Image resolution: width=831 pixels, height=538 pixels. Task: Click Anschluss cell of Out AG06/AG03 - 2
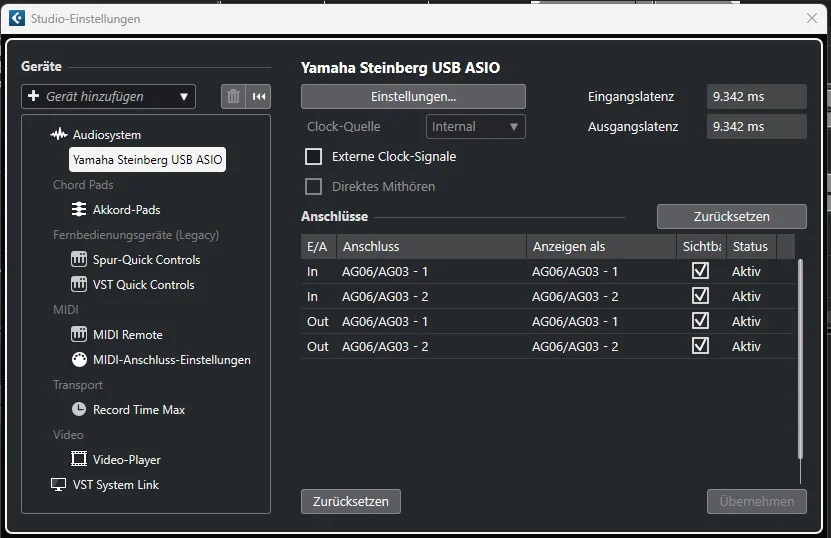[x=431, y=346]
